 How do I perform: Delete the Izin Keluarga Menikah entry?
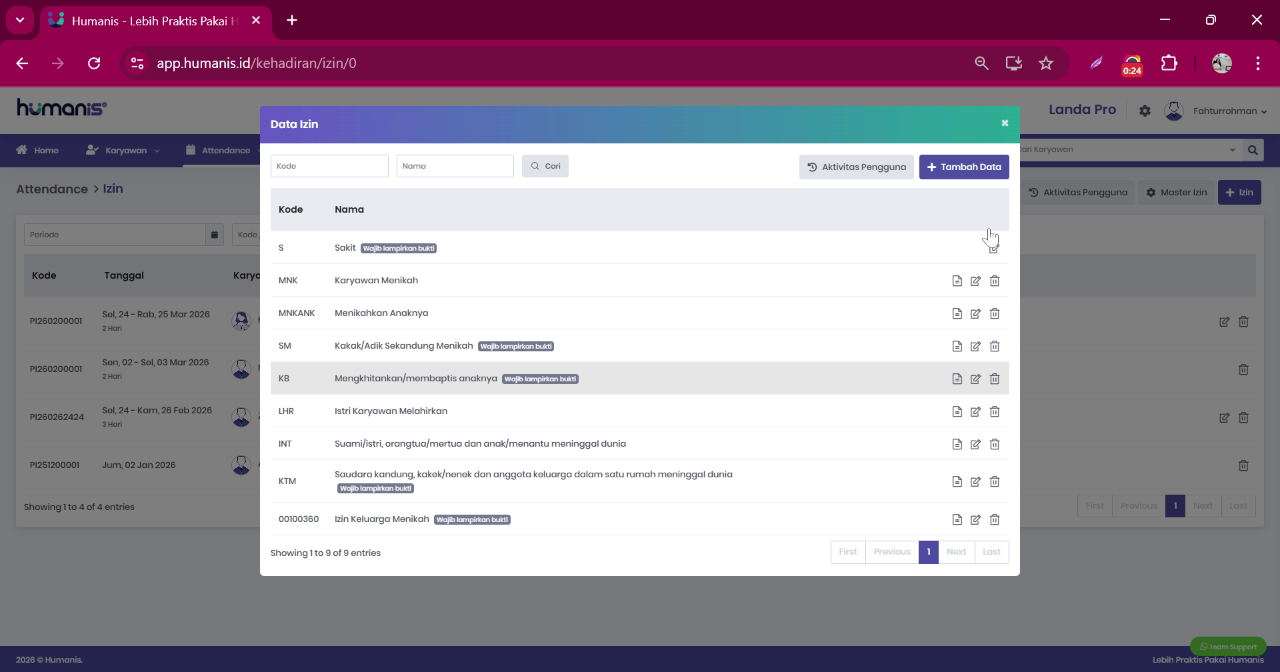tap(994, 519)
